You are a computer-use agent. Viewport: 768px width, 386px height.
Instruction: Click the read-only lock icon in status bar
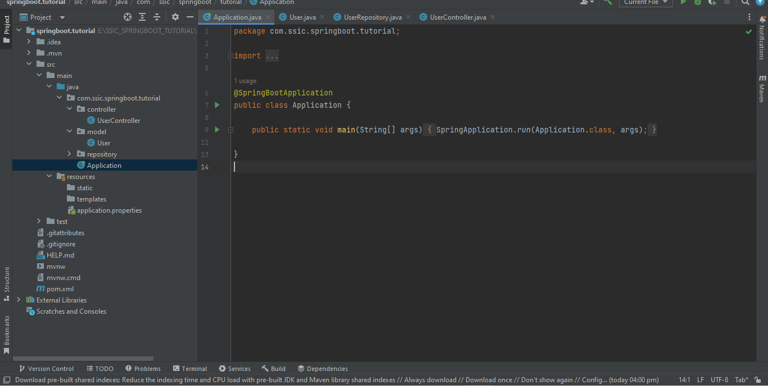tap(758, 380)
